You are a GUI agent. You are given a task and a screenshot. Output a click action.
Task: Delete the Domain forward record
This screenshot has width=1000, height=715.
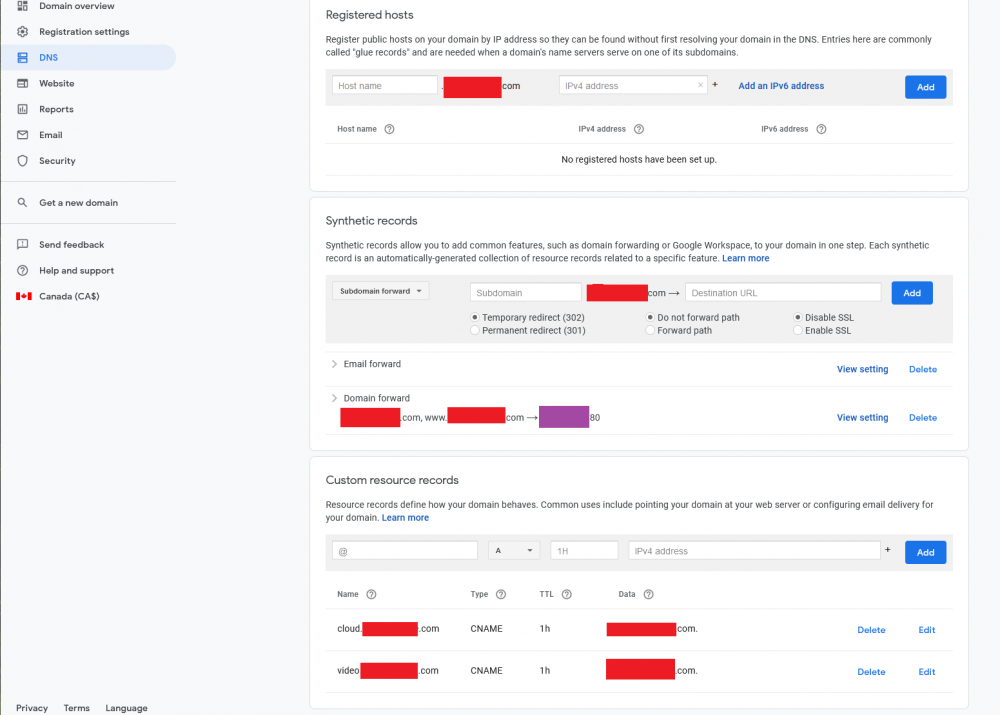pos(923,418)
